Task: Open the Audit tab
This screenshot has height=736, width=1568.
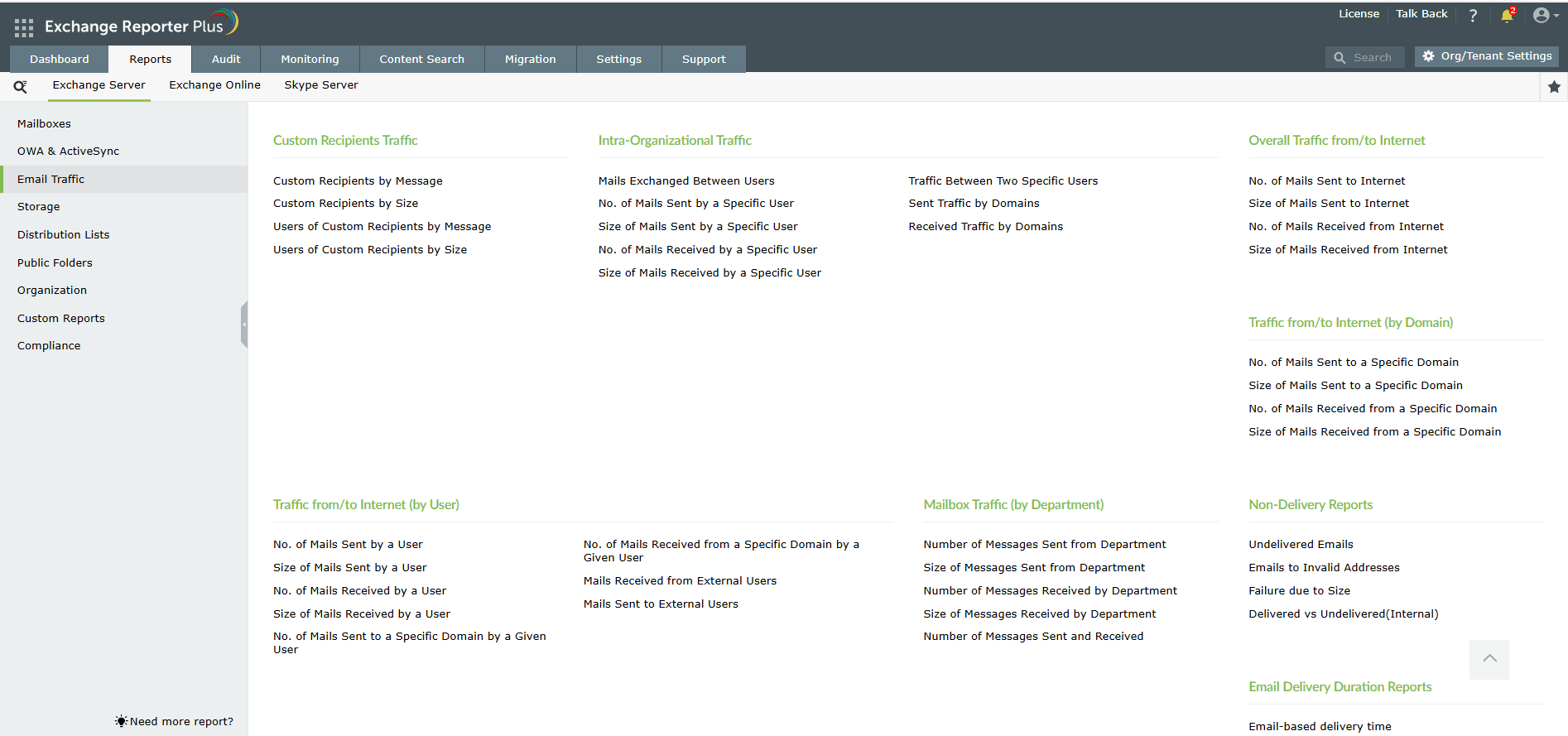Action: [x=226, y=59]
